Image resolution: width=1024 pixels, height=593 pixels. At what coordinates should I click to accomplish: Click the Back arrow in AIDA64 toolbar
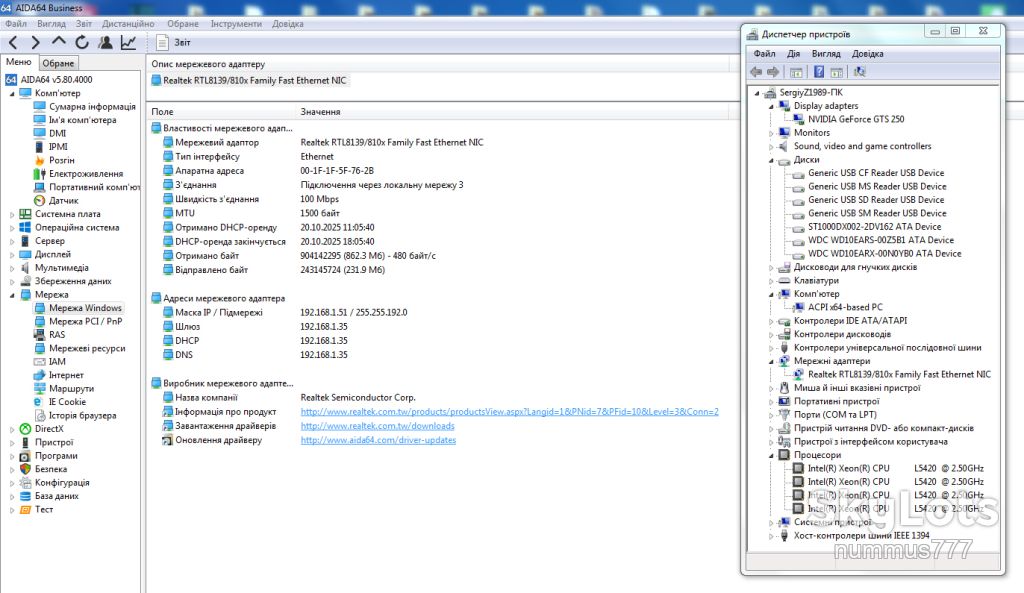point(13,42)
